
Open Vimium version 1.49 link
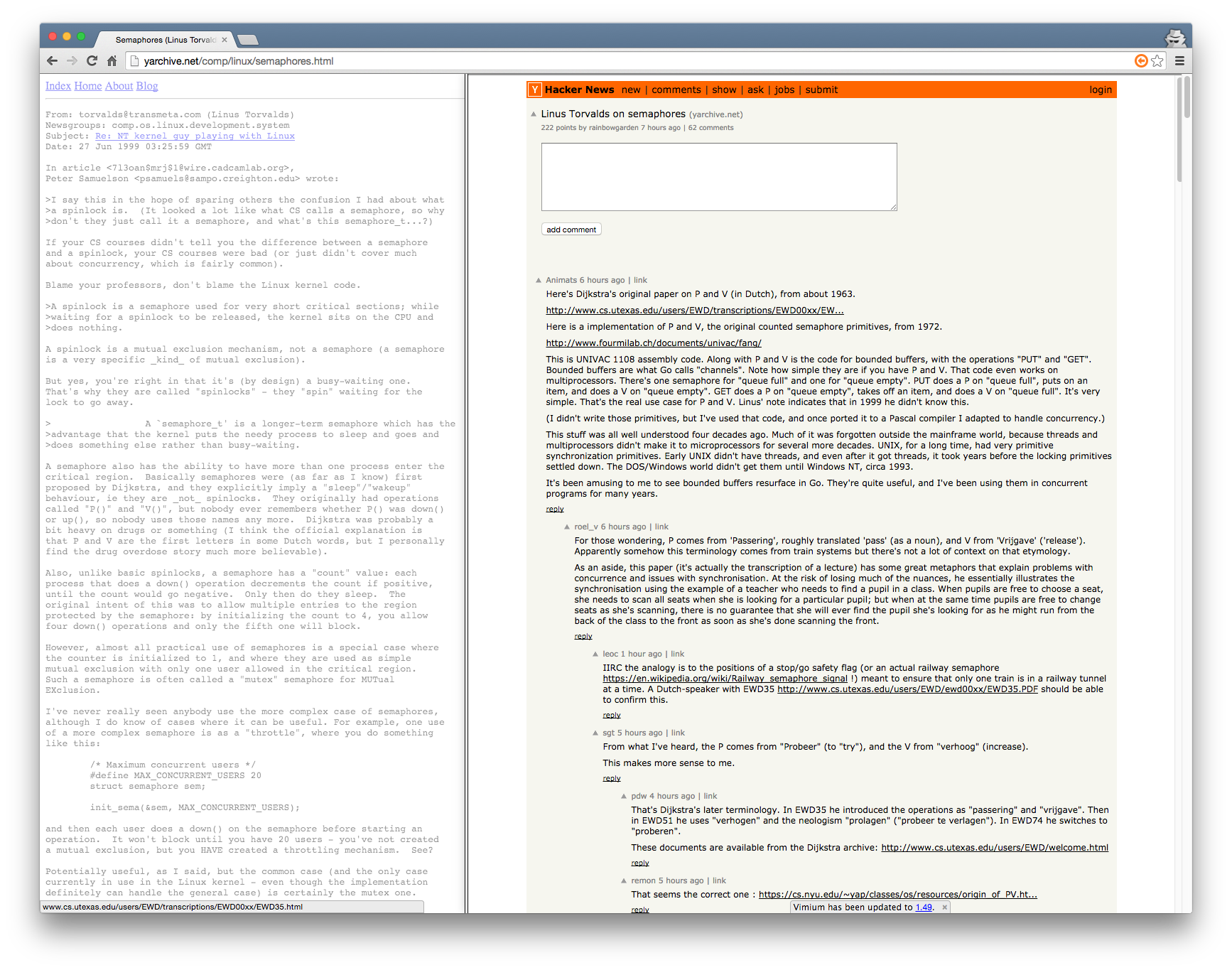point(924,907)
